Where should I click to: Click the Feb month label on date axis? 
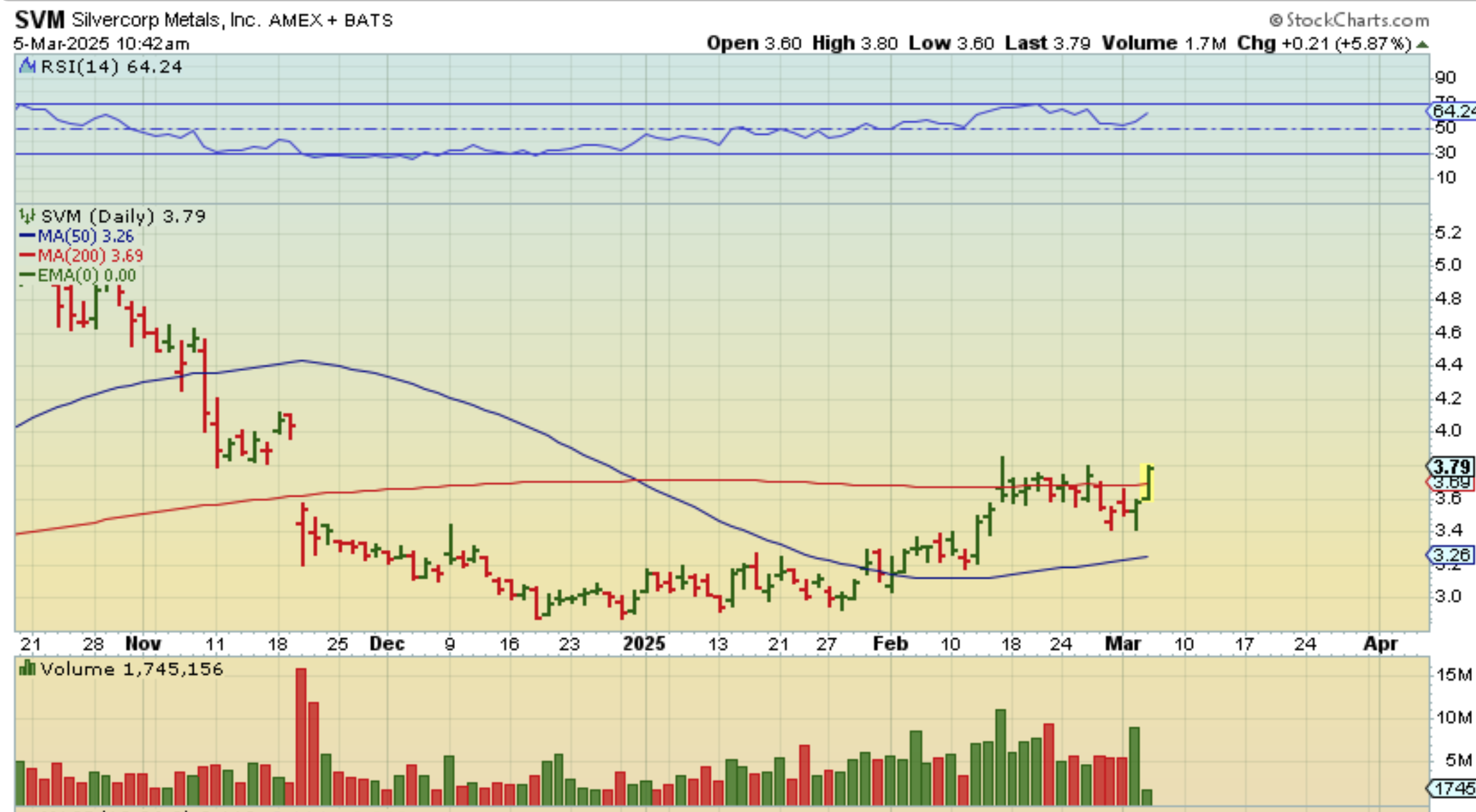890,644
